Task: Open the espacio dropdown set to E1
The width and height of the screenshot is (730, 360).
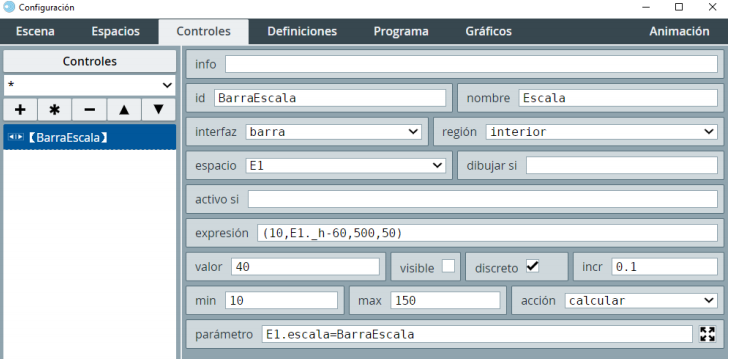Action: pyautogui.click(x=345, y=165)
